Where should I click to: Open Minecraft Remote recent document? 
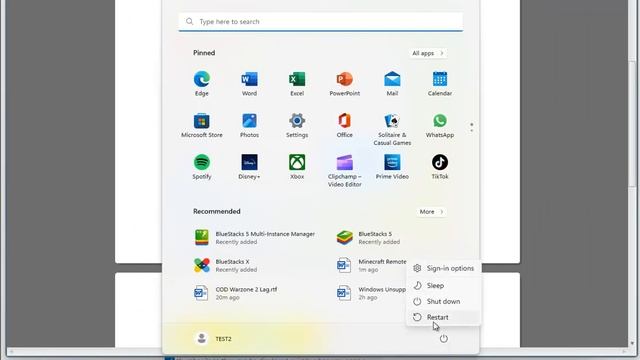tap(371, 265)
